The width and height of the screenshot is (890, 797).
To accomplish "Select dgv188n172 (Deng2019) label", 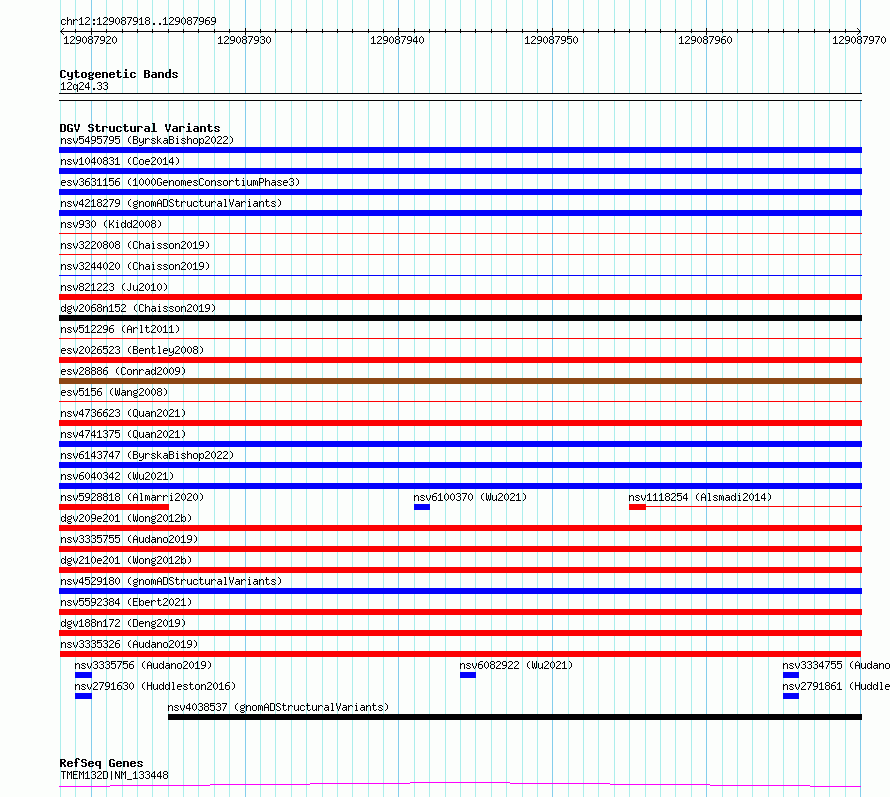I will pos(123,623).
